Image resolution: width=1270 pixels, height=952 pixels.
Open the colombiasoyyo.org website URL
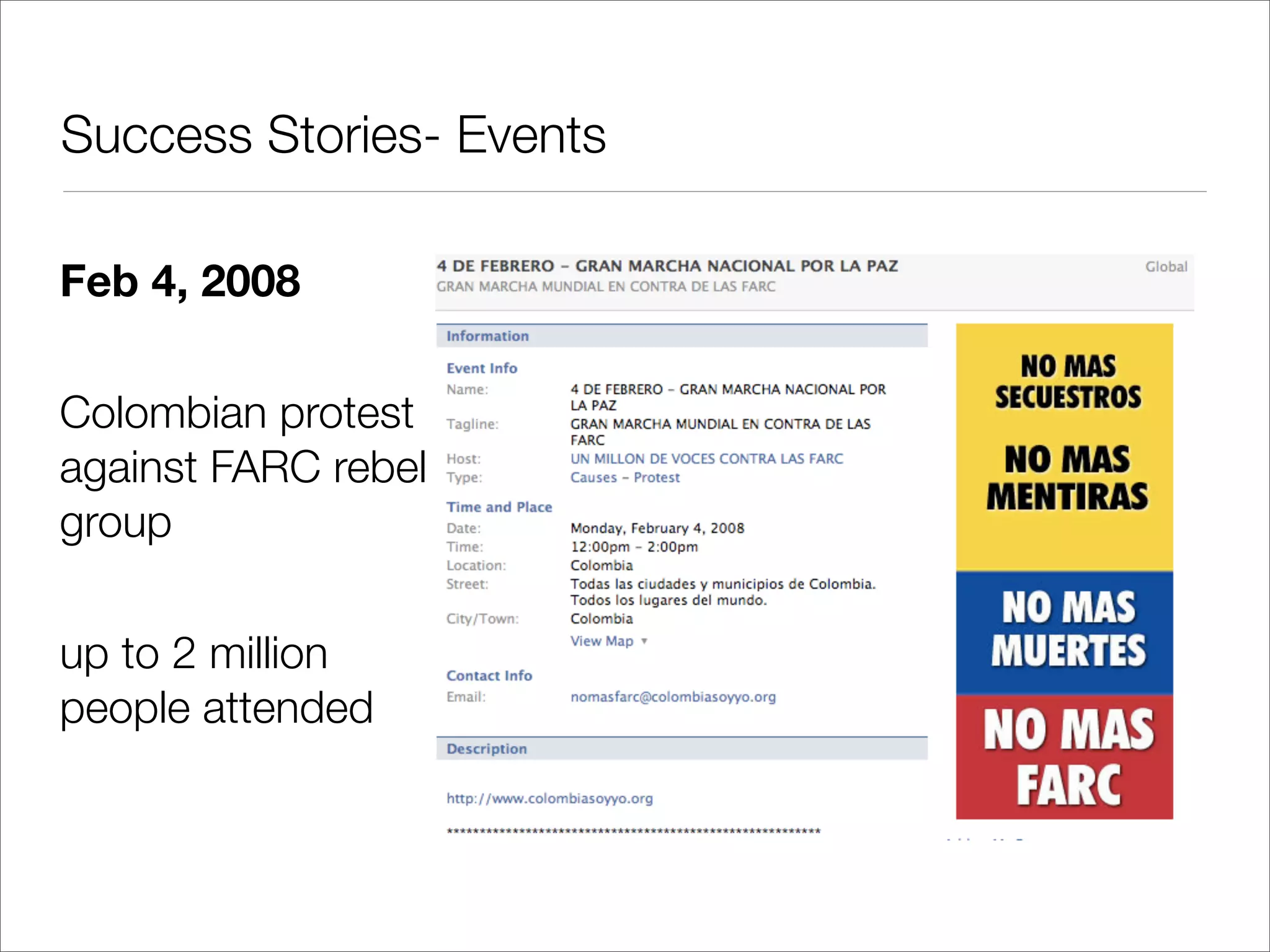click(x=549, y=798)
